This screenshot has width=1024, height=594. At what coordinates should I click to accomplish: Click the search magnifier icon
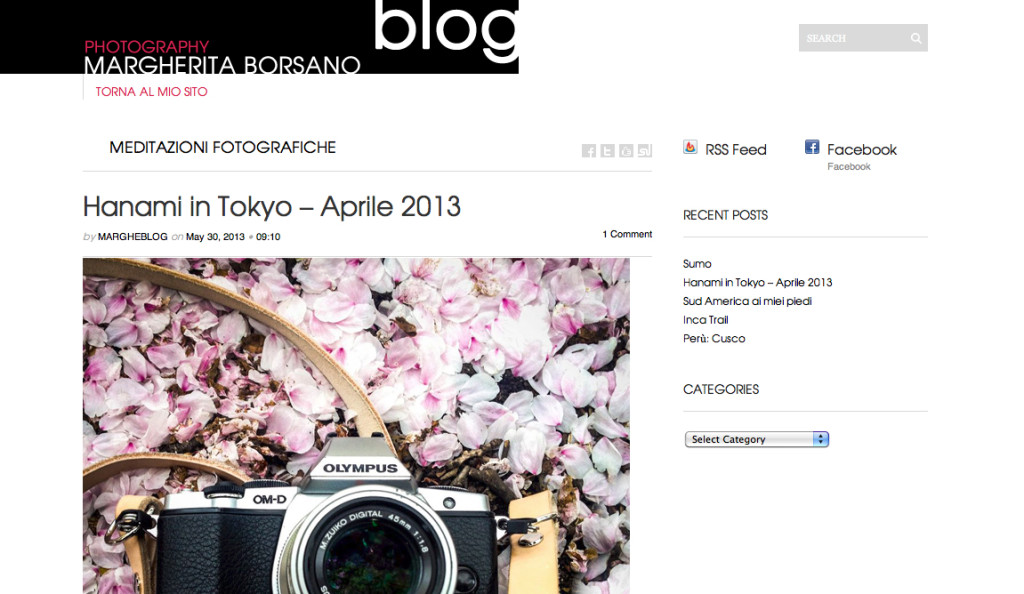point(916,39)
